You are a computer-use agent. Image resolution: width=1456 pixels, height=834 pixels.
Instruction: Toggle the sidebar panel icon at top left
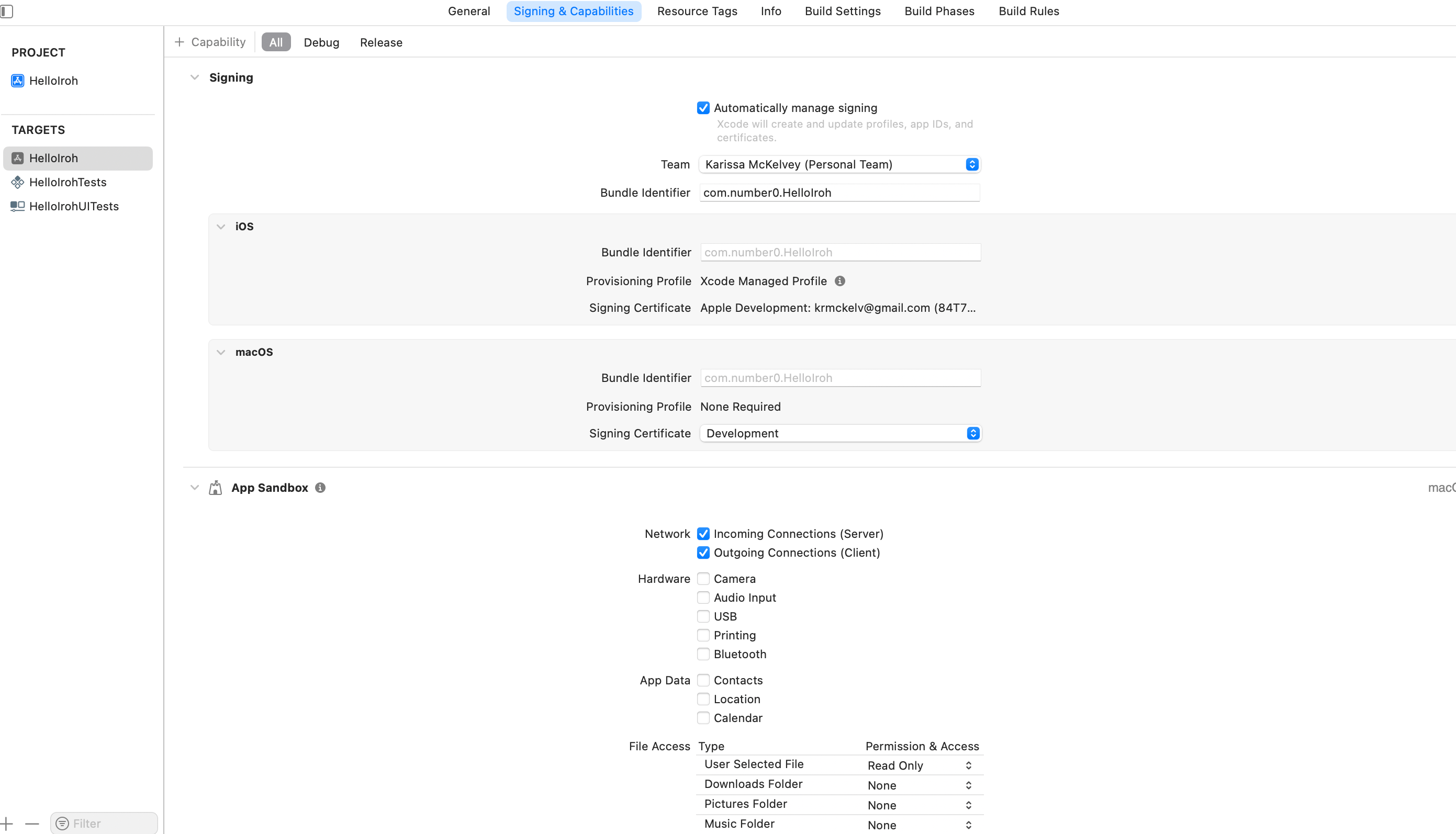point(6,11)
